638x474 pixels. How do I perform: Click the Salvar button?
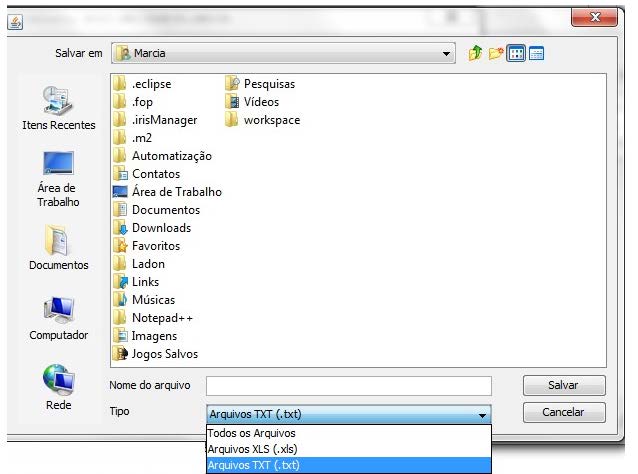pyautogui.click(x=564, y=385)
